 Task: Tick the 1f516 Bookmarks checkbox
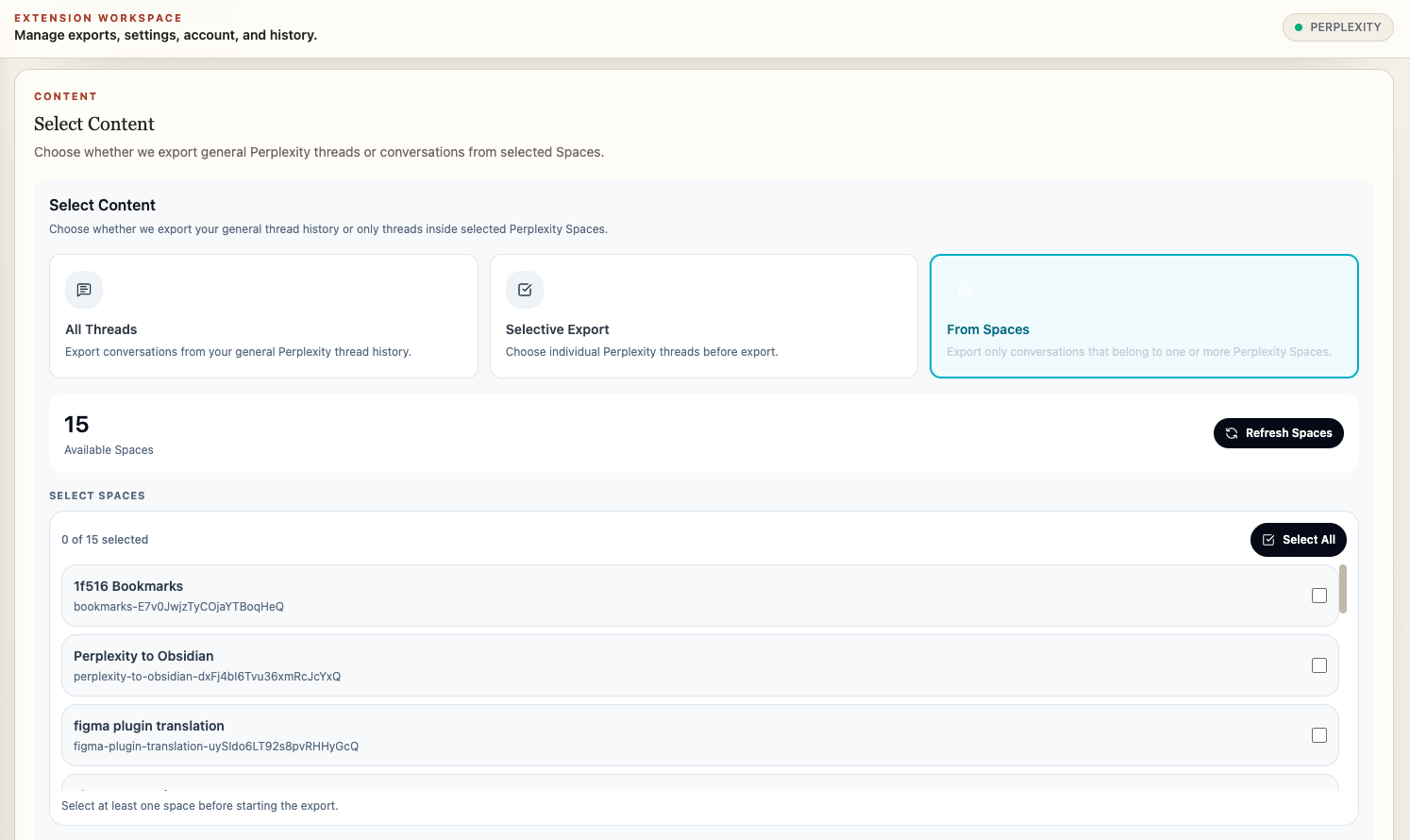1319,596
